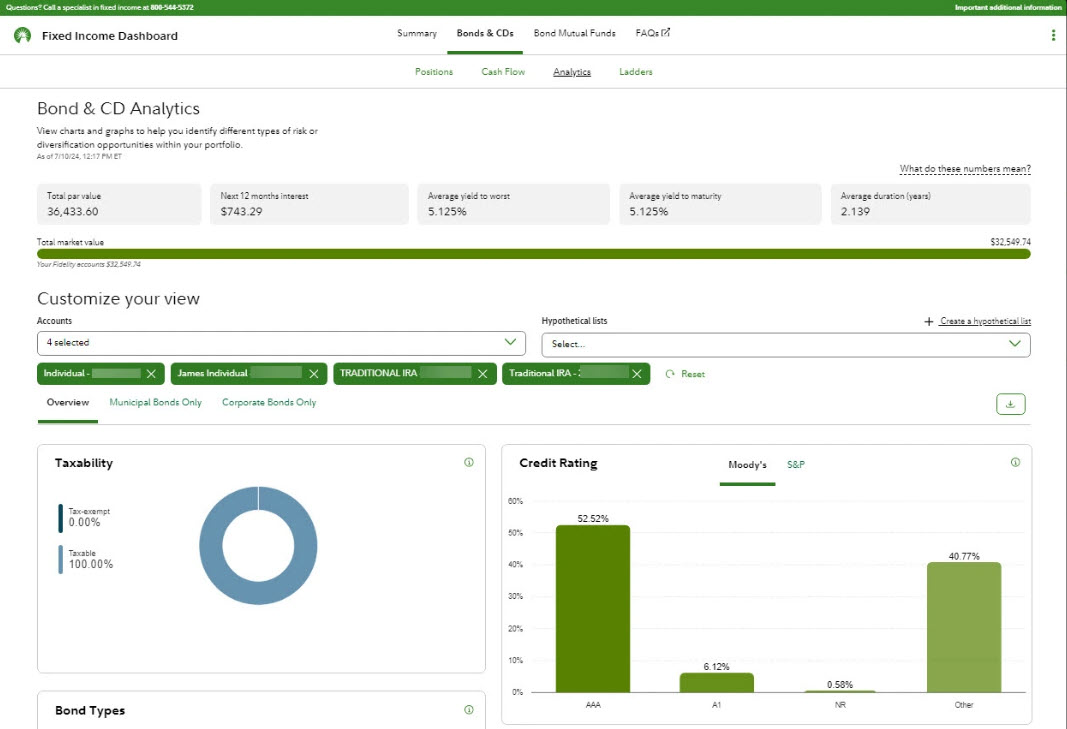Switch to Municipal Bonds Only tab
This screenshot has width=1067, height=729.
[x=155, y=402]
